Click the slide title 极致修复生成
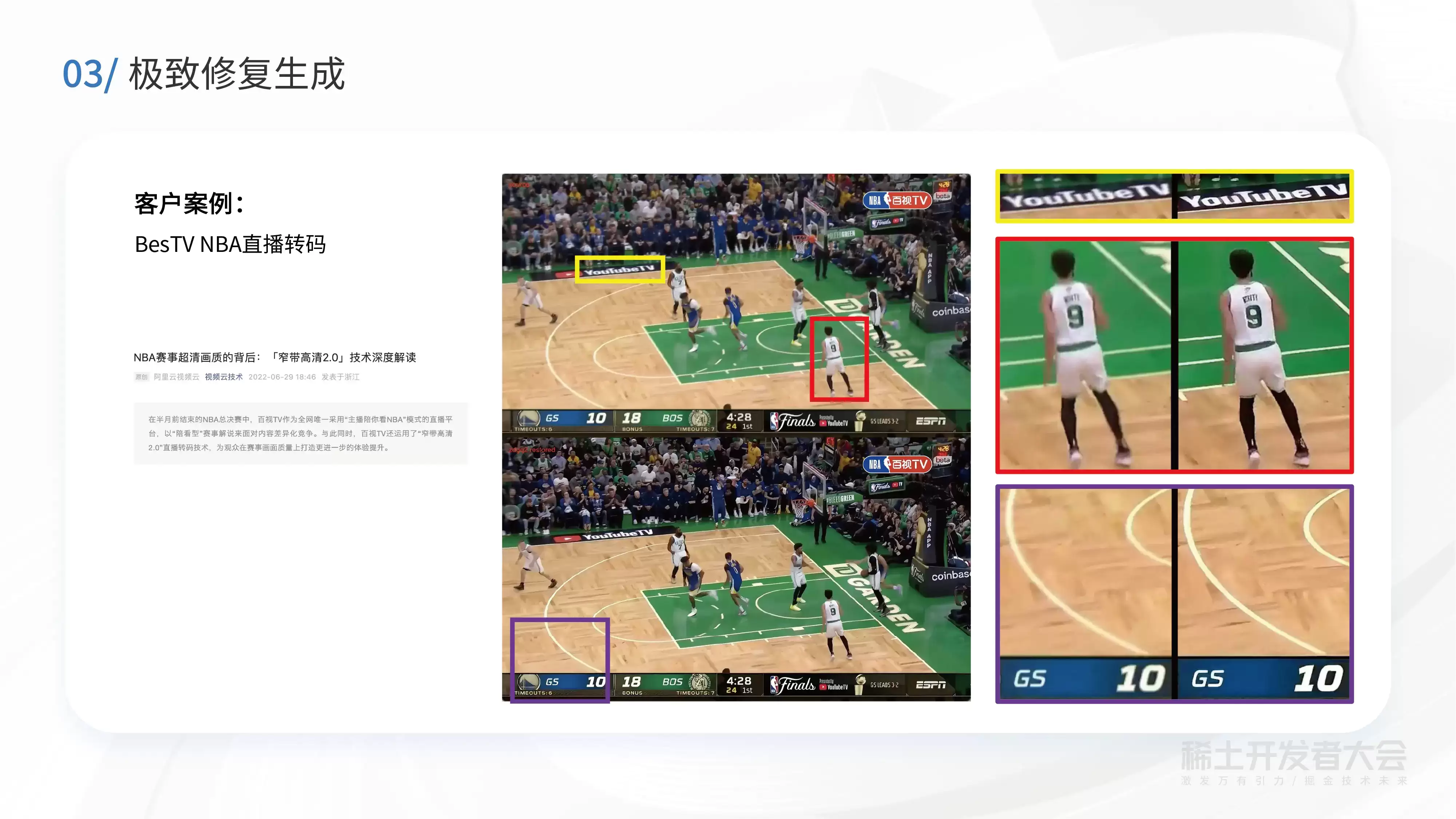The height and width of the screenshot is (819, 1456). point(237,74)
